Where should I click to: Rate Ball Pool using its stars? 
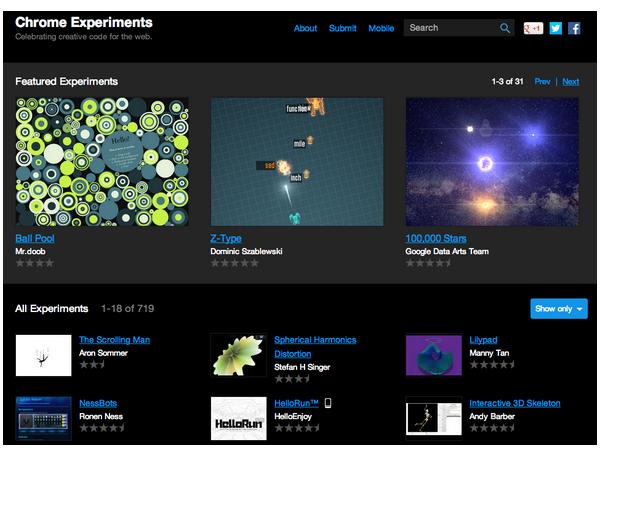[35, 263]
